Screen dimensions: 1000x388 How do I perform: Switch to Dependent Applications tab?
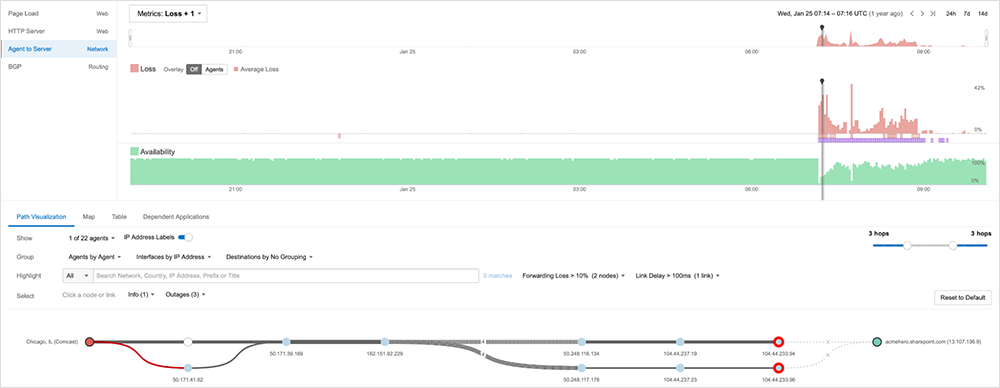point(176,217)
